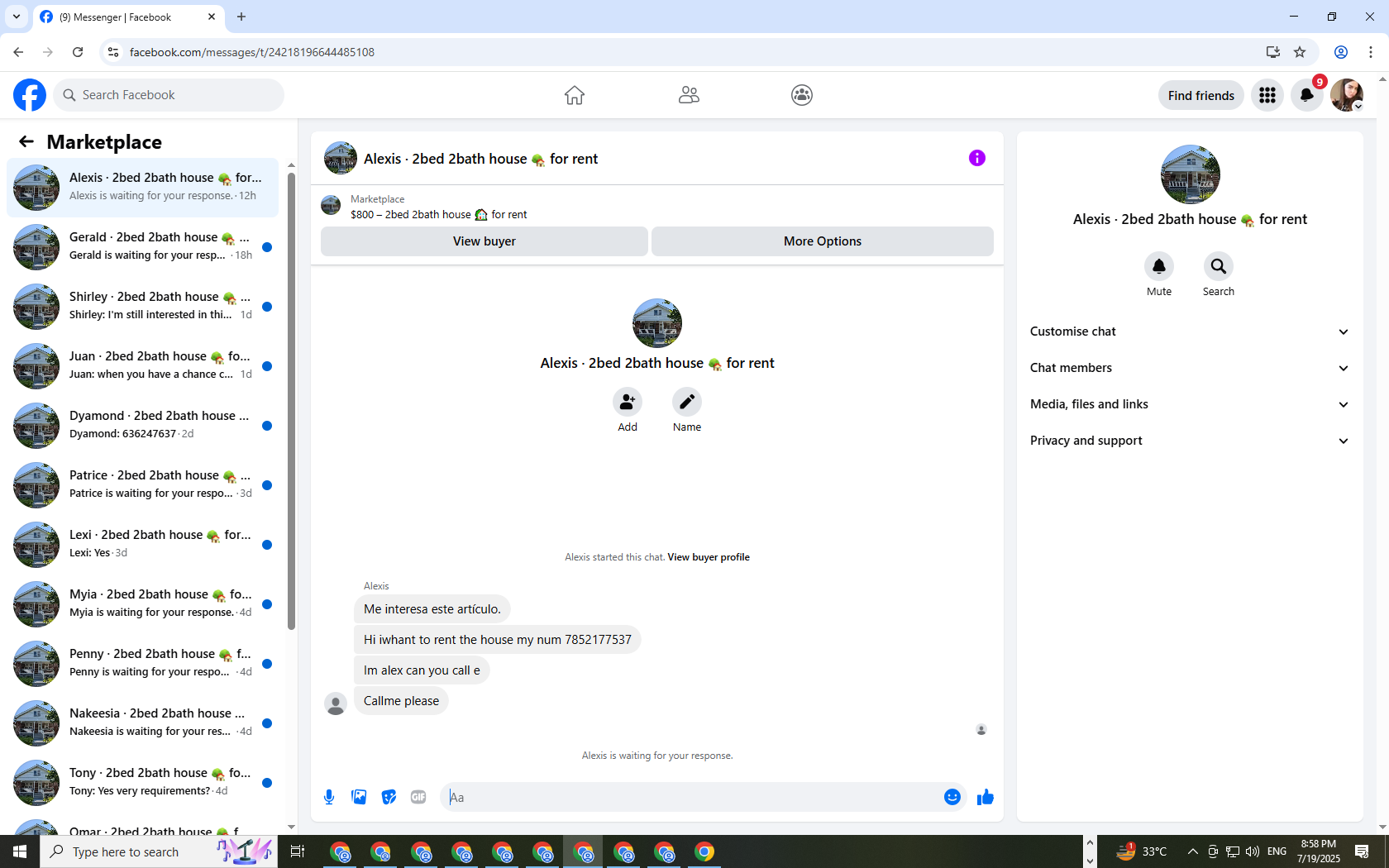Open Task View on the taskbar
This screenshot has height=868, width=1389.
pyautogui.click(x=298, y=851)
